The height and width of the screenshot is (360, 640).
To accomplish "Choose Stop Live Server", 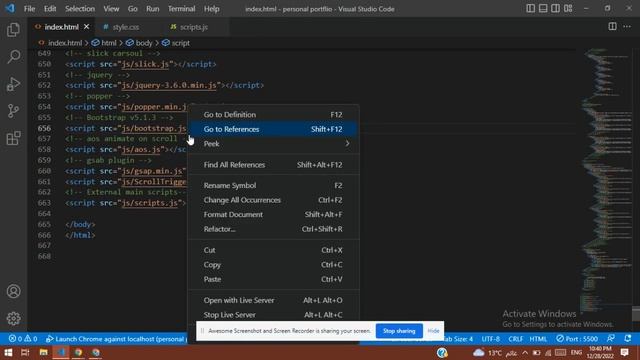I will pos(273,315).
